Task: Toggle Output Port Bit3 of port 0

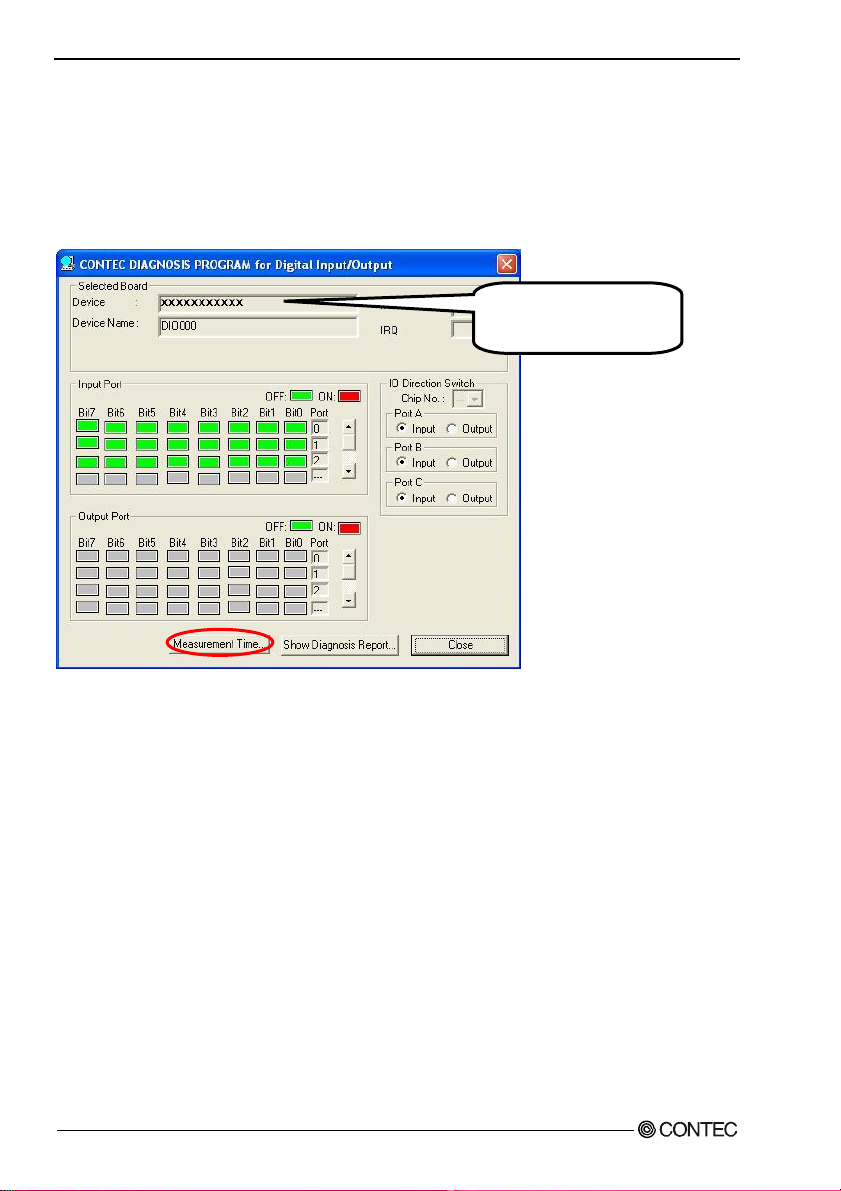Action: pyautogui.click(x=209, y=556)
